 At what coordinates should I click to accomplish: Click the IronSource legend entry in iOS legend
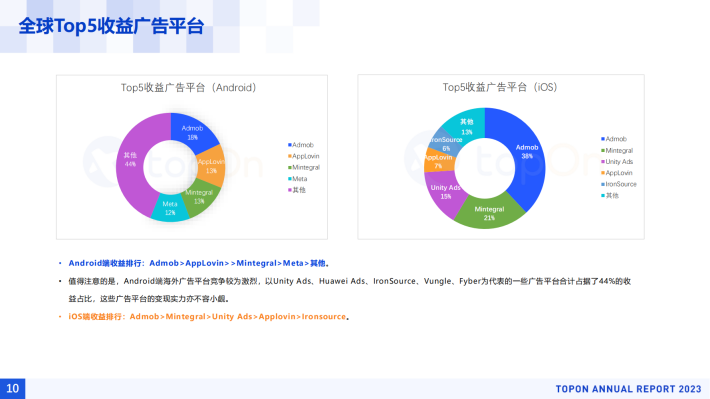(619, 184)
